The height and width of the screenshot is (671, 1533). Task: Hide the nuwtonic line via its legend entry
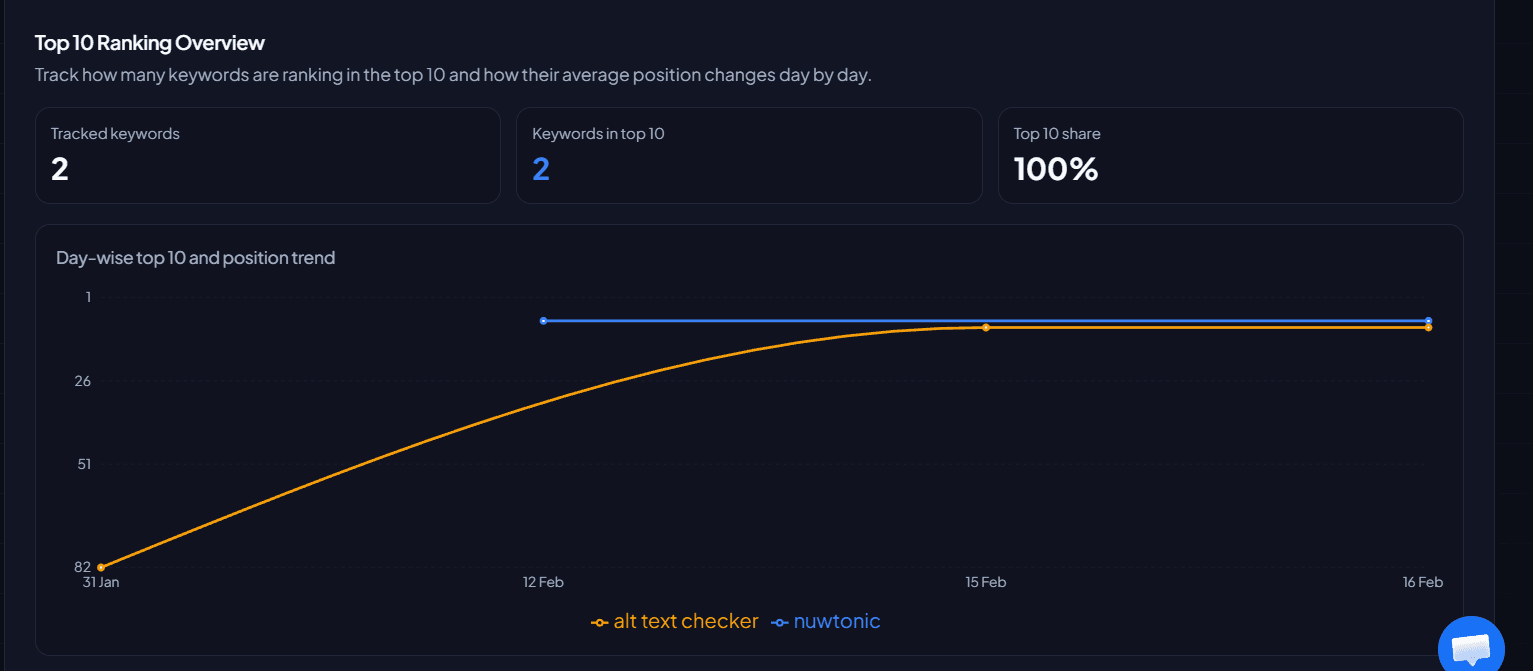tap(836, 621)
